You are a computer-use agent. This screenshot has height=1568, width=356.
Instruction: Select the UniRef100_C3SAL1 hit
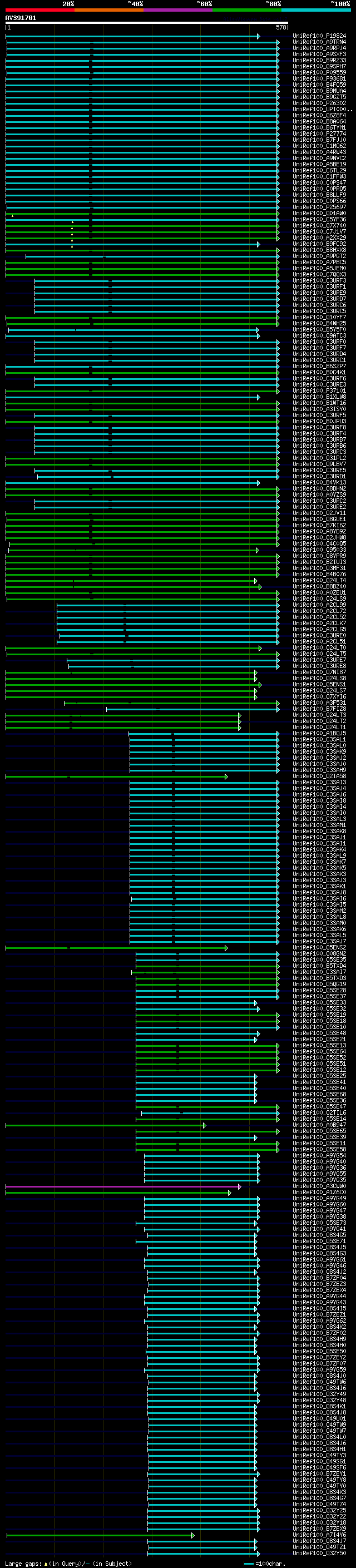pyautogui.click(x=319, y=740)
